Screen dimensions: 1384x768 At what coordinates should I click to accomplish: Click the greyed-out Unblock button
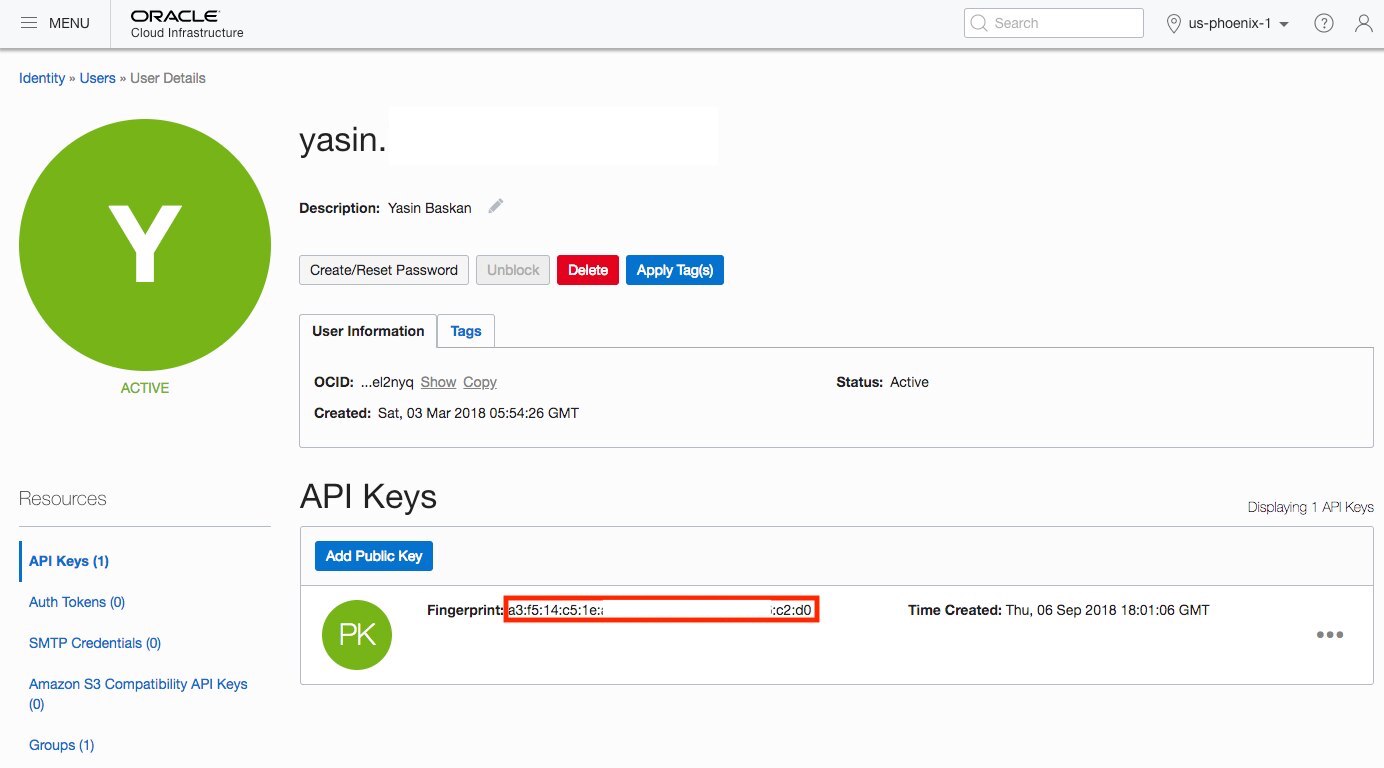pyautogui.click(x=513, y=270)
